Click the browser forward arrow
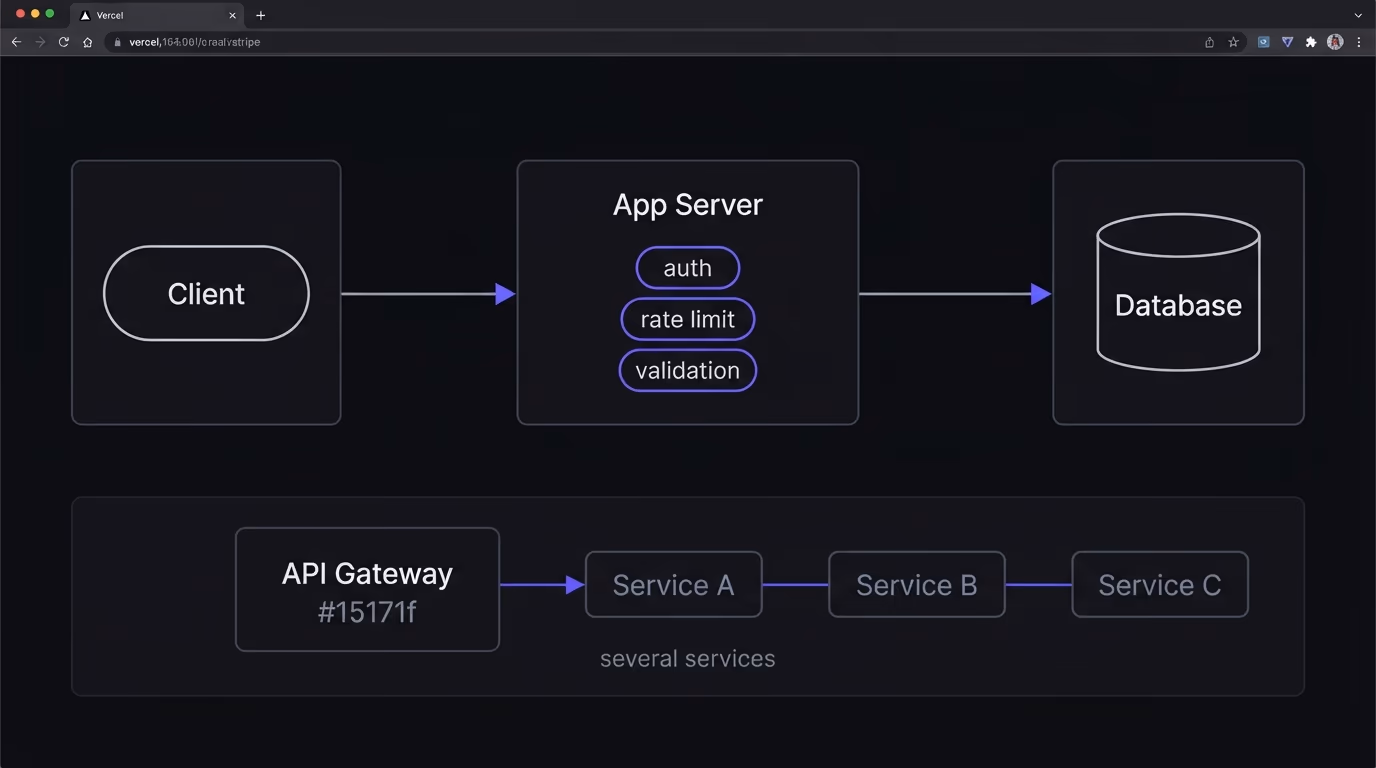Viewport: 1376px width, 768px height. point(40,42)
